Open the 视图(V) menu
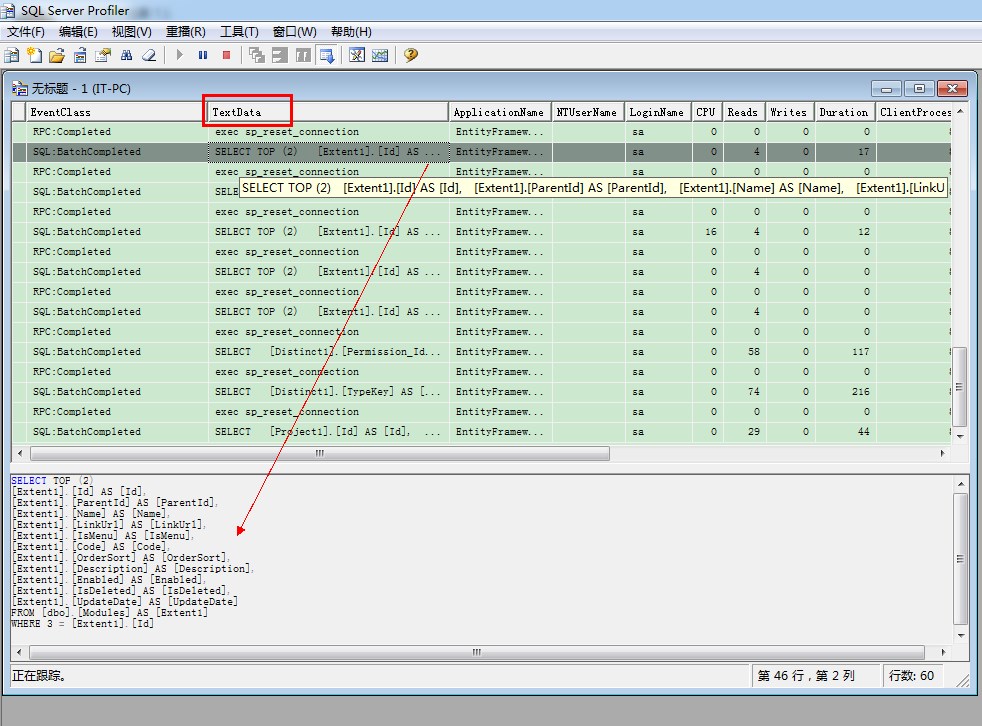Image resolution: width=982 pixels, height=726 pixels. click(x=132, y=32)
